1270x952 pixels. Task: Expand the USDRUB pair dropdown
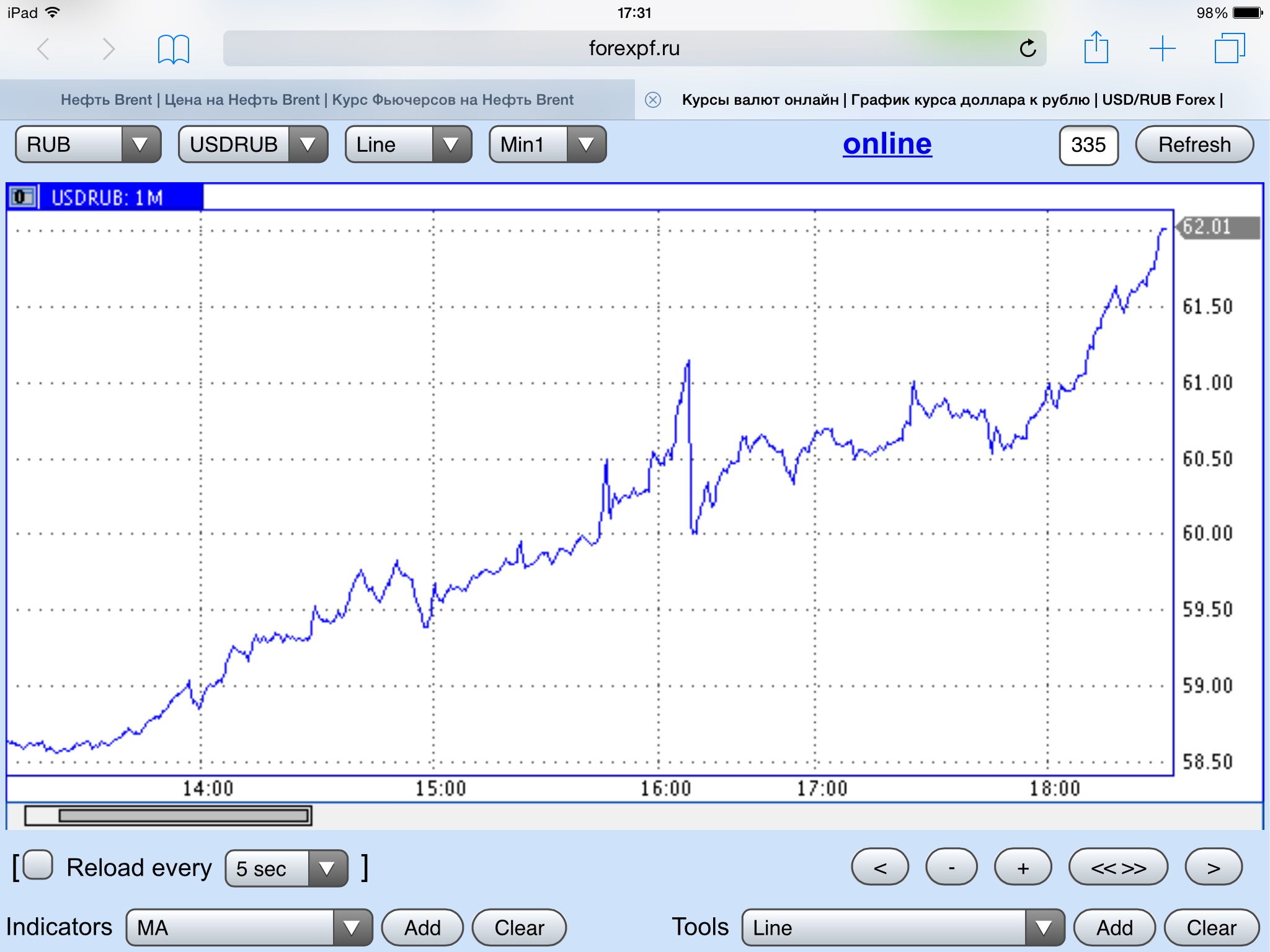[x=252, y=144]
